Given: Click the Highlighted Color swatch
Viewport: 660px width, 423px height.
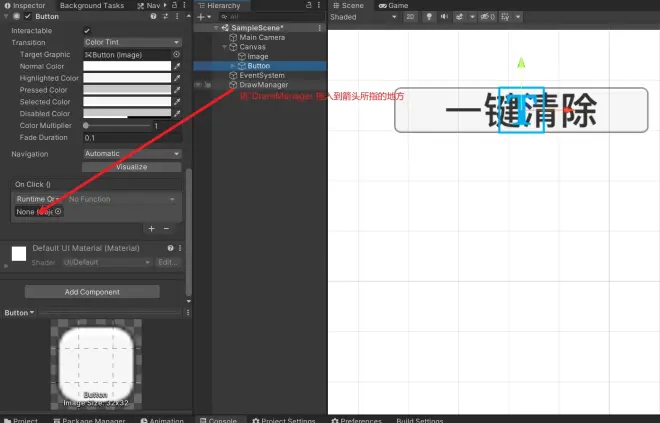Looking at the screenshot, I should pyautogui.click(x=127, y=78).
